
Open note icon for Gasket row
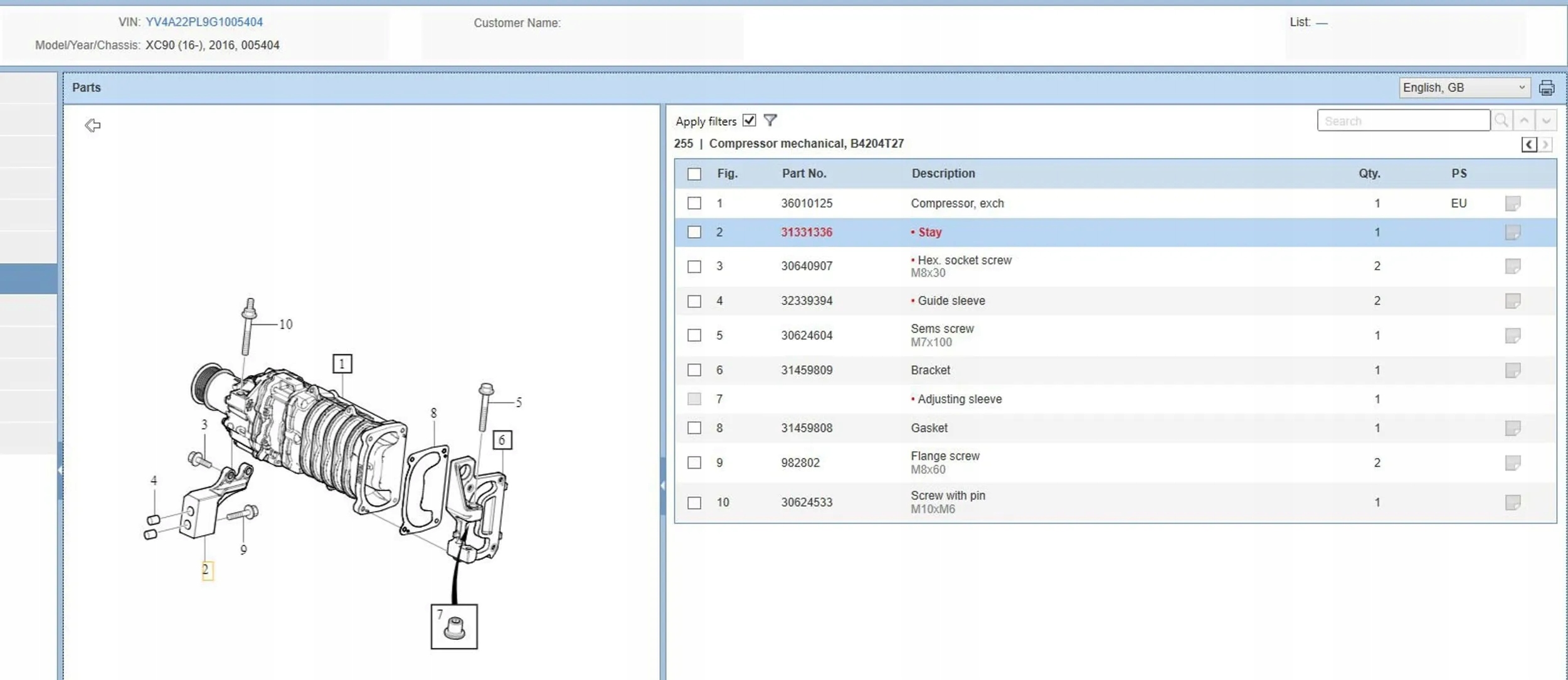pyautogui.click(x=1512, y=428)
